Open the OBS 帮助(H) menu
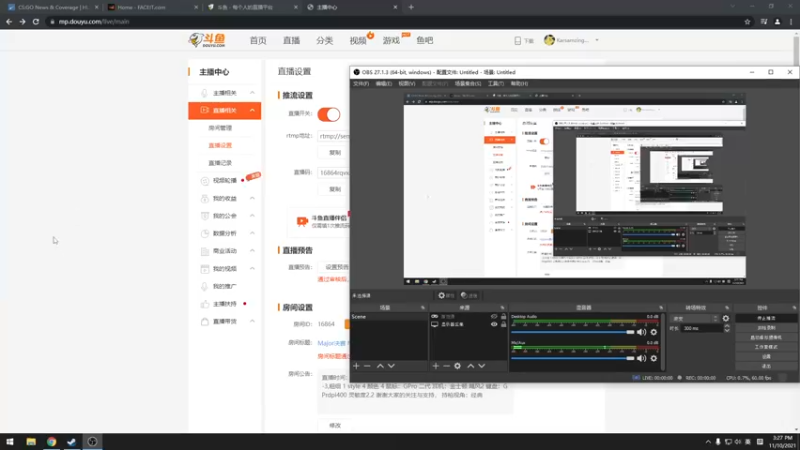Viewport: 800px width, 450px height. point(519,84)
